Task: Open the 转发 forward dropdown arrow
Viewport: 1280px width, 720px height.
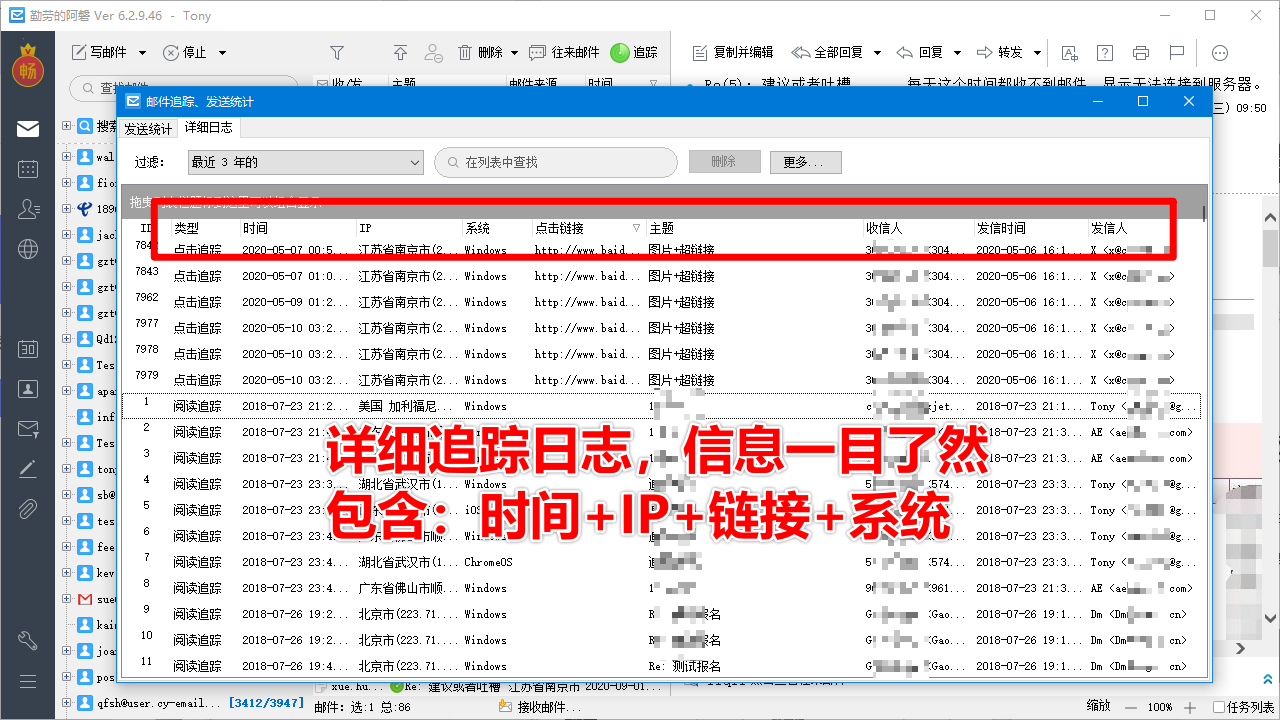Action: pos(1037,53)
